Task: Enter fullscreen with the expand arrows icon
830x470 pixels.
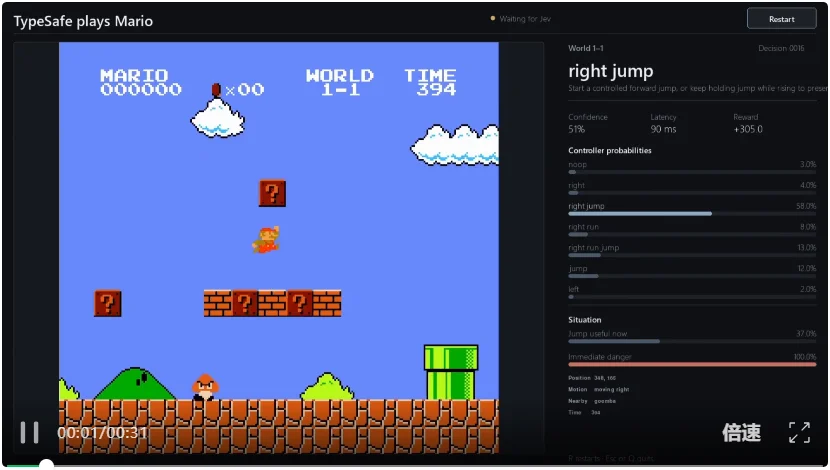Action: (799, 432)
